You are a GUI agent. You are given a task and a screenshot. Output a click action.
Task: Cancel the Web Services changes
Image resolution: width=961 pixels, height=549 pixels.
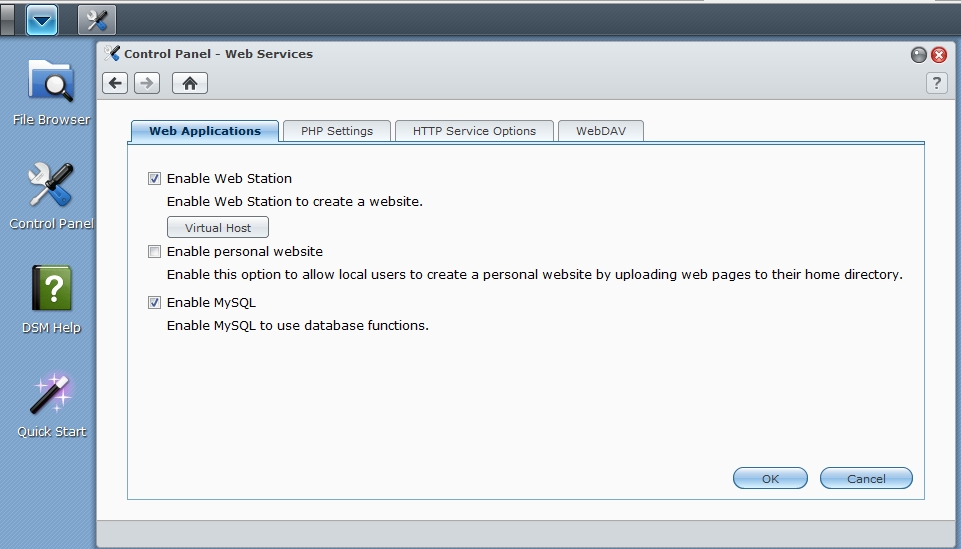(866, 479)
